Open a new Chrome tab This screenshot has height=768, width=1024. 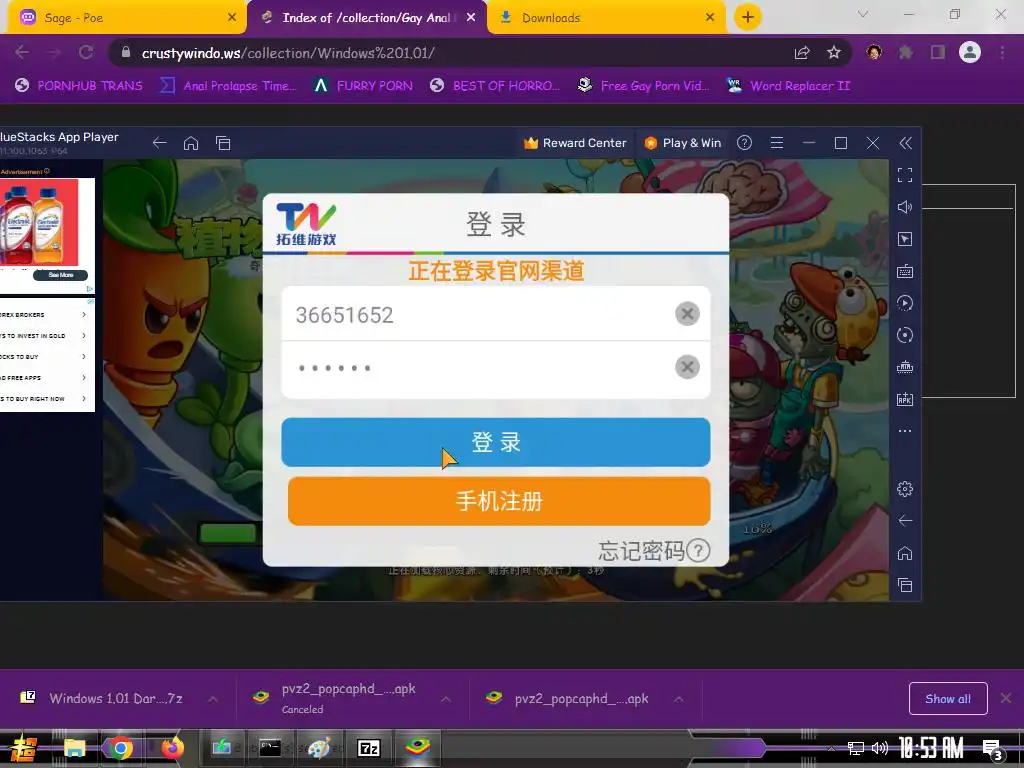tap(748, 17)
